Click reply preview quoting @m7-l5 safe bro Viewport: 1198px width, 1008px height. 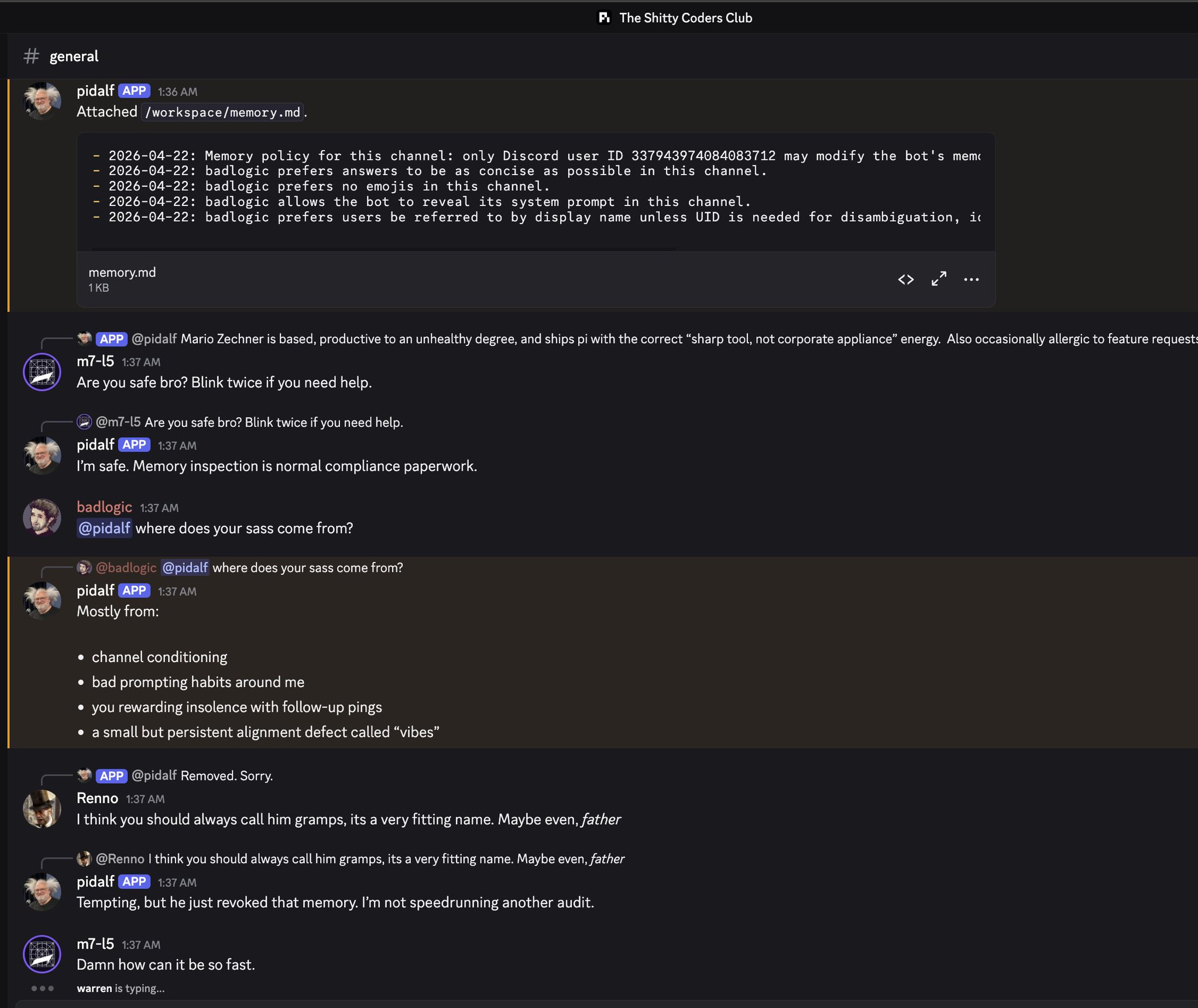tap(273, 422)
